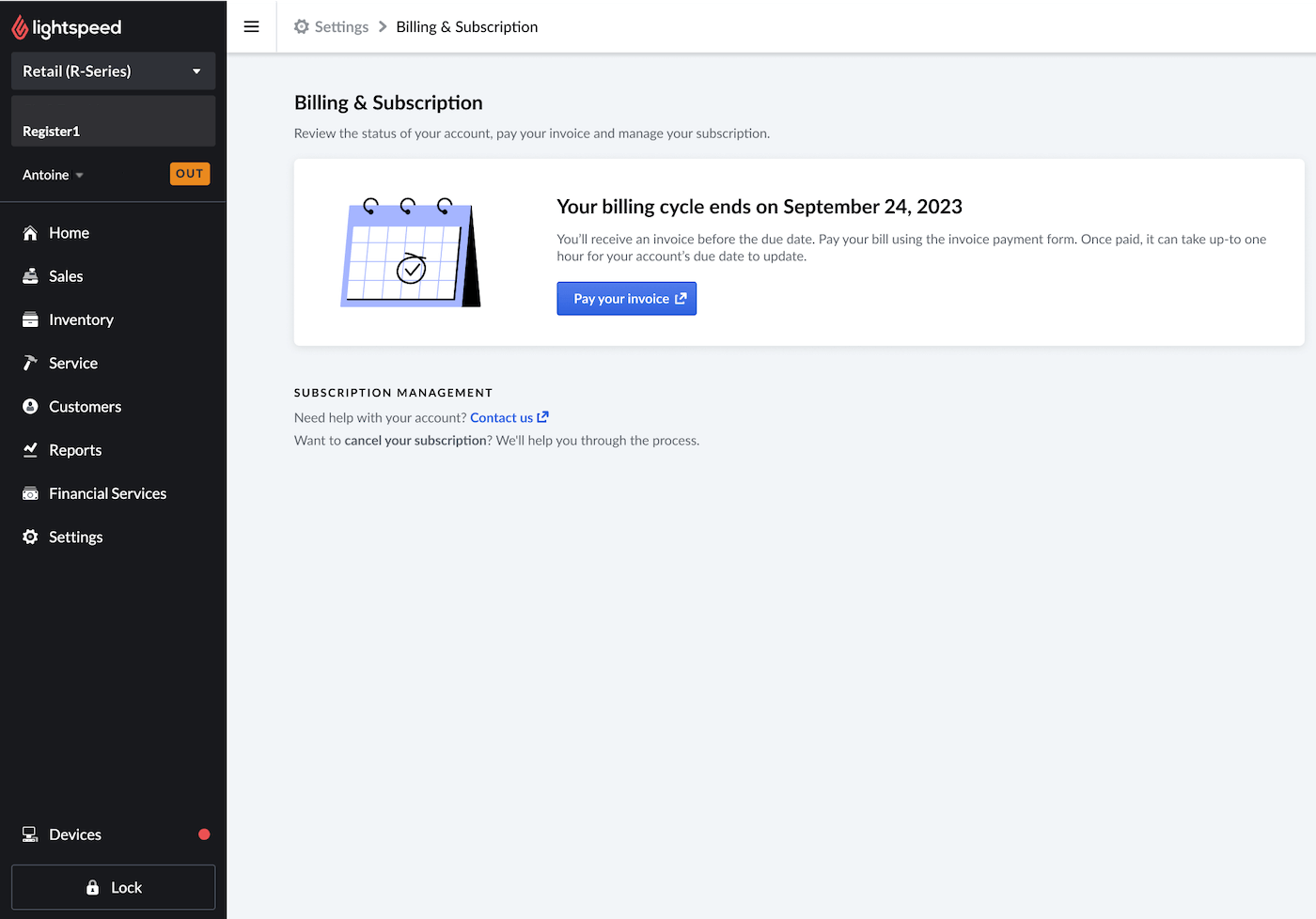
Task: Select the Sales icon in the sidebar
Action: point(29,275)
